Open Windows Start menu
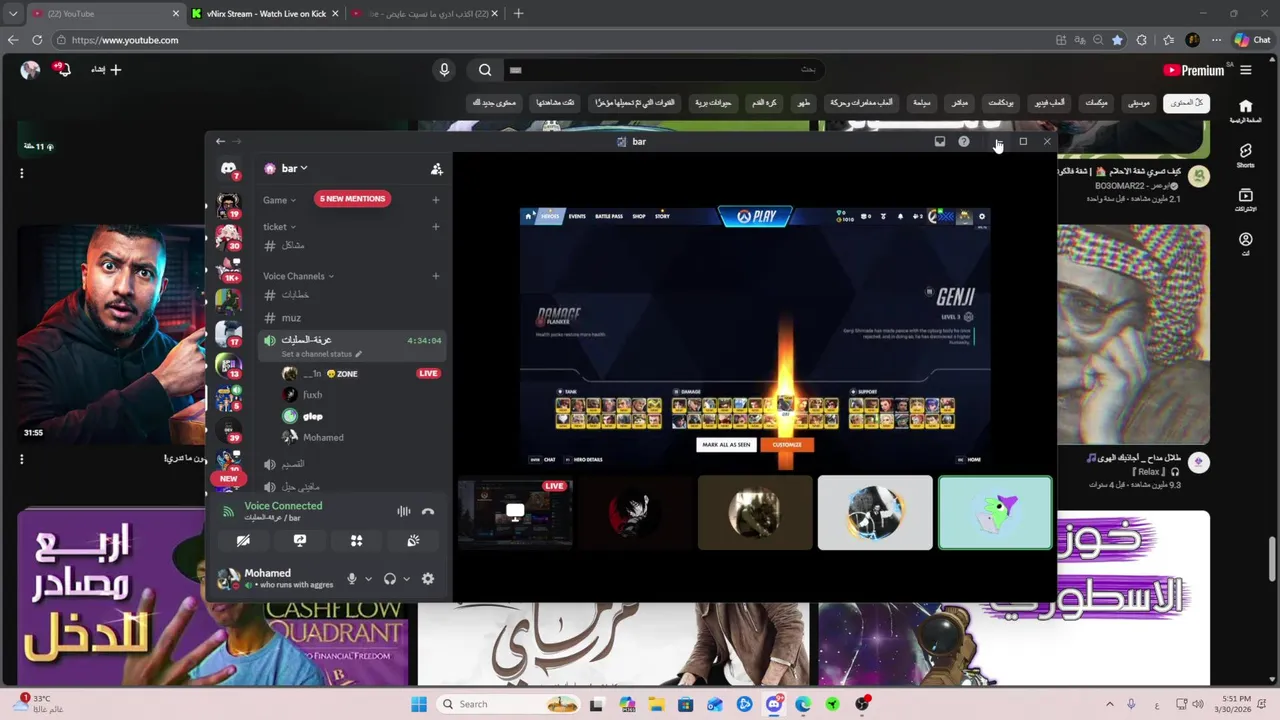 point(418,704)
